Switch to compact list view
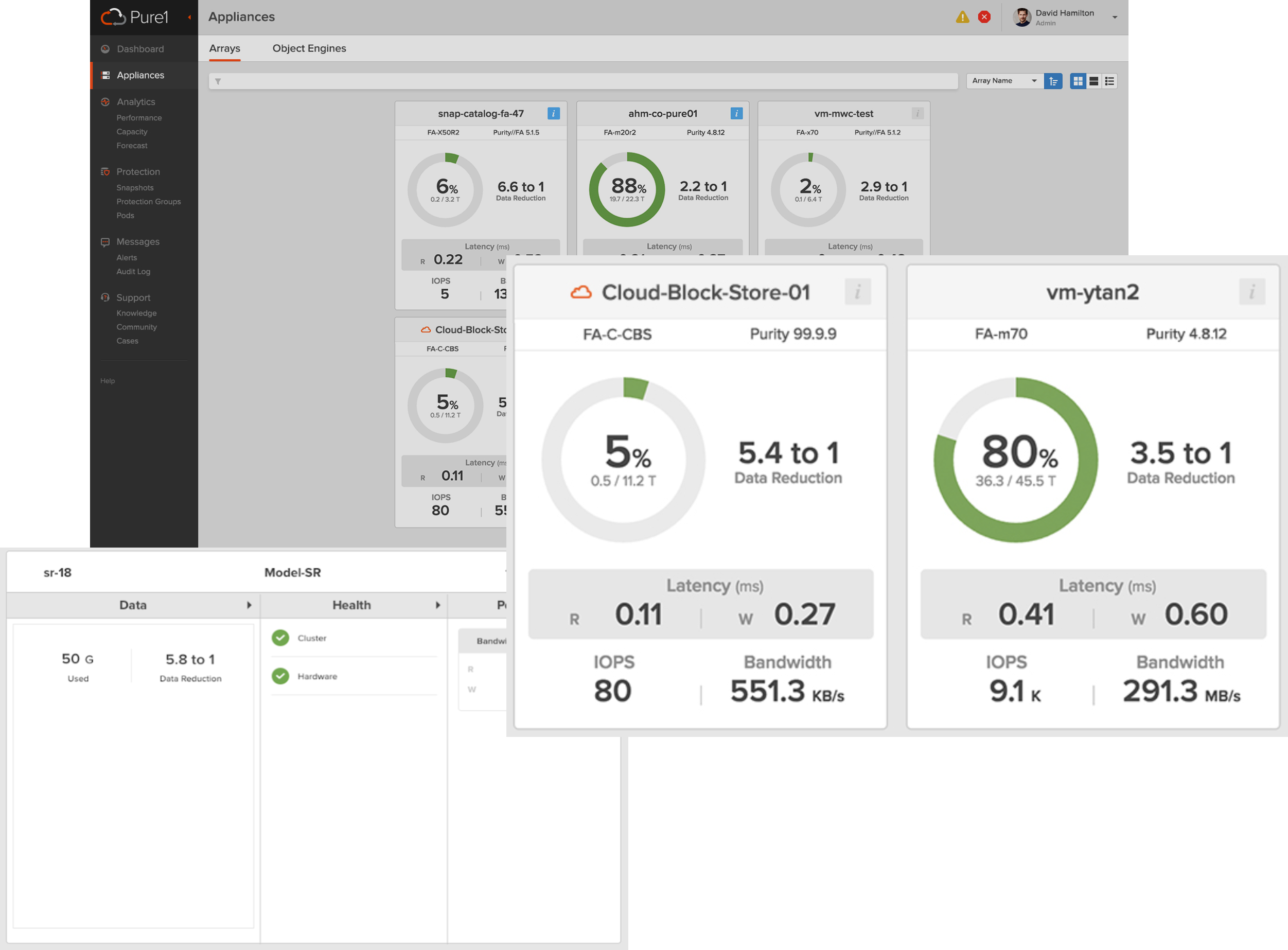 [1110, 81]
